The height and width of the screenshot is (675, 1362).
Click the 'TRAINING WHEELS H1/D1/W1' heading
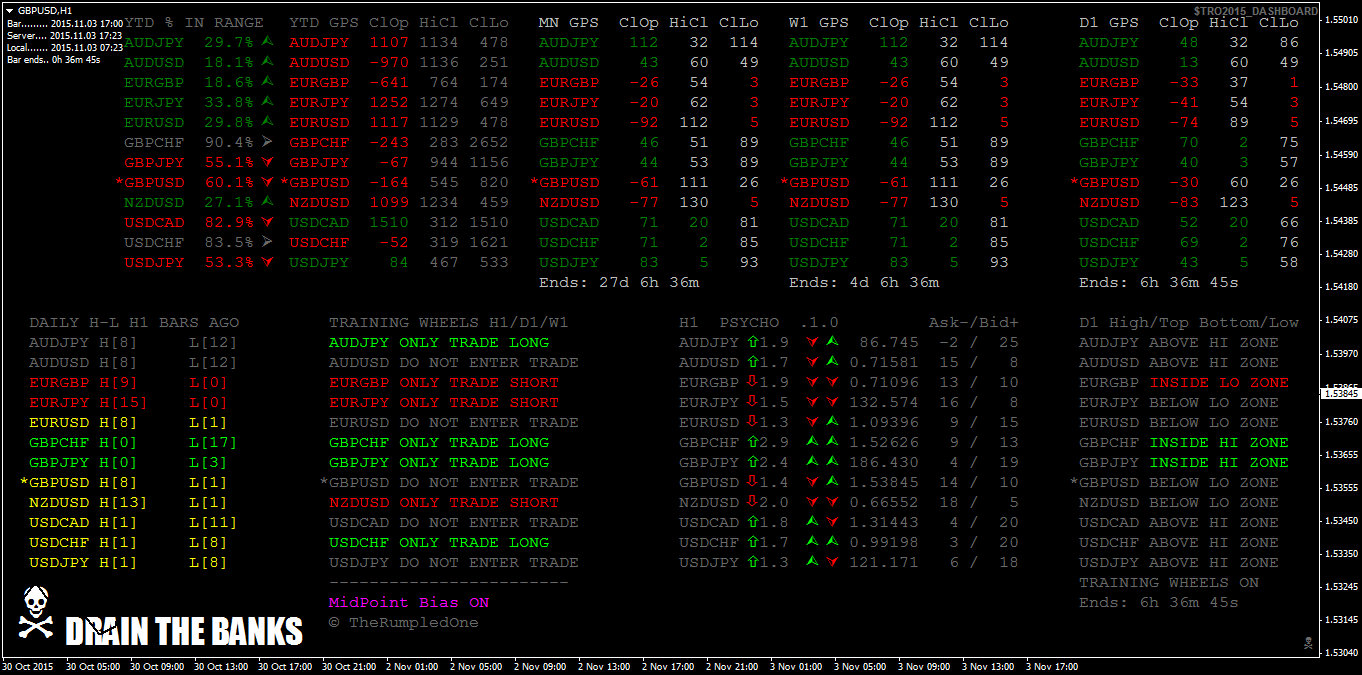(x=449, y=322)
